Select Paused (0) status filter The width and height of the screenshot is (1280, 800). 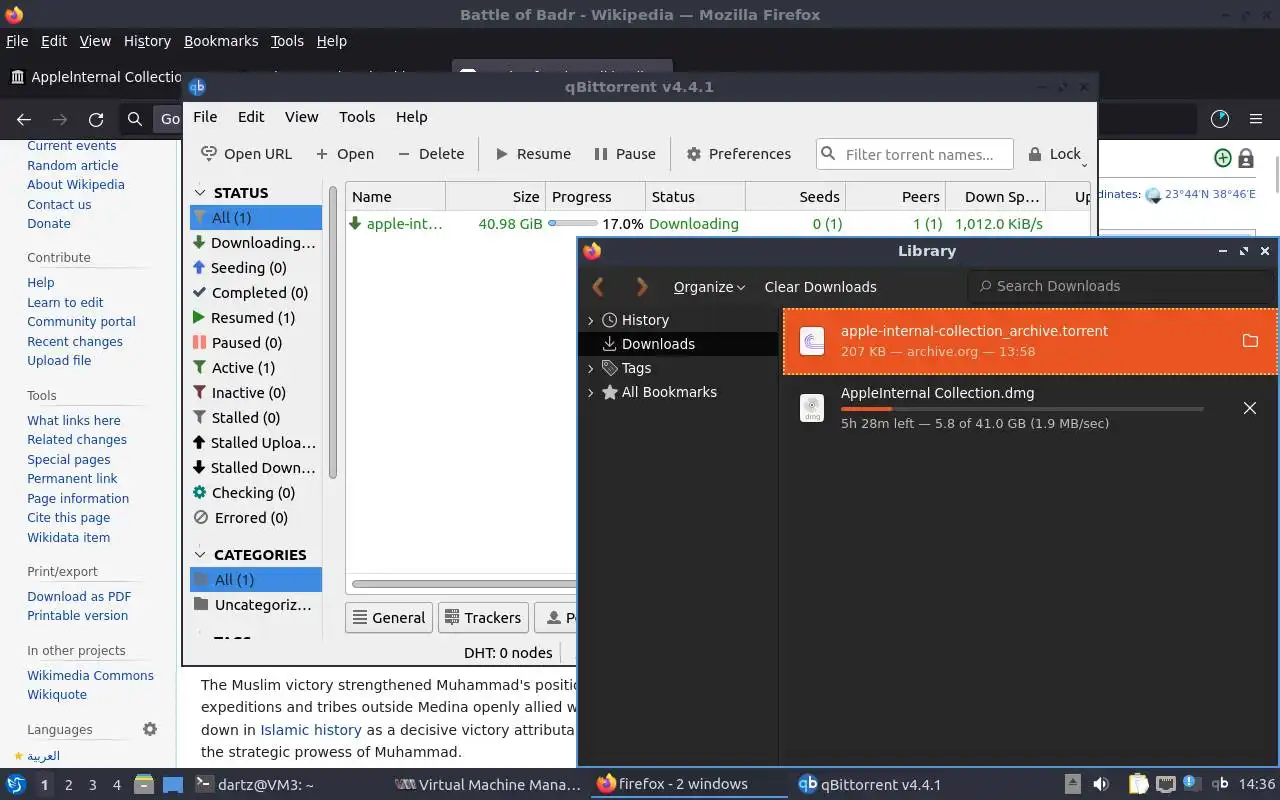point(256,343)
